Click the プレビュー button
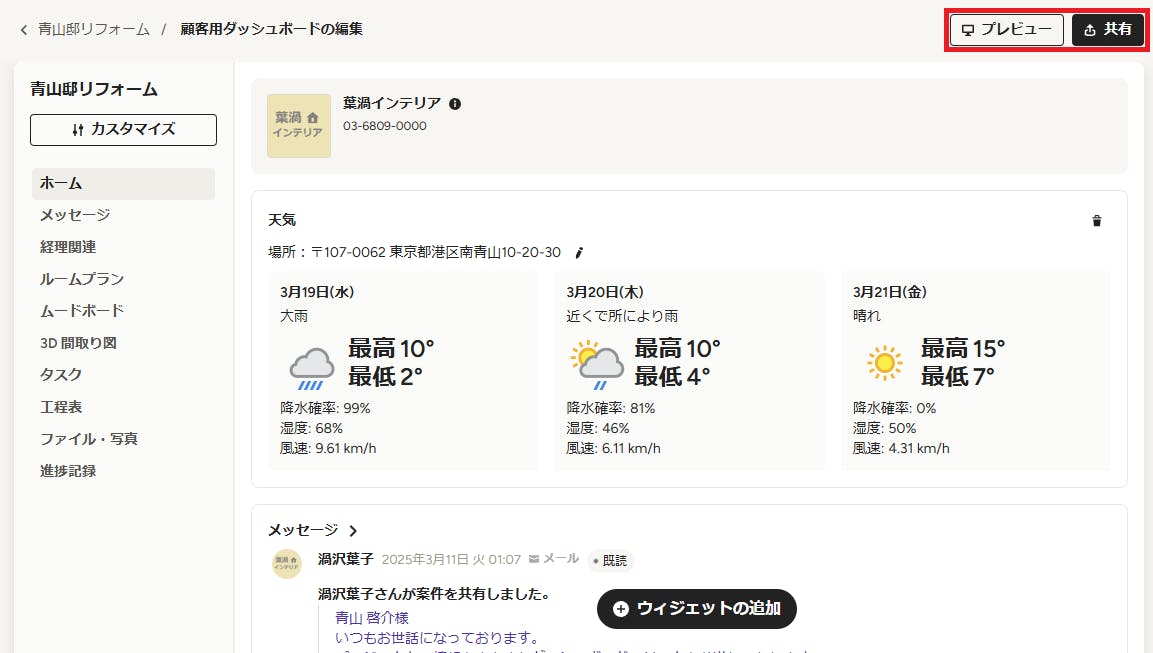Viewport: 1153px width, 653px height. pyautogui.click(x=1007, y=29)
